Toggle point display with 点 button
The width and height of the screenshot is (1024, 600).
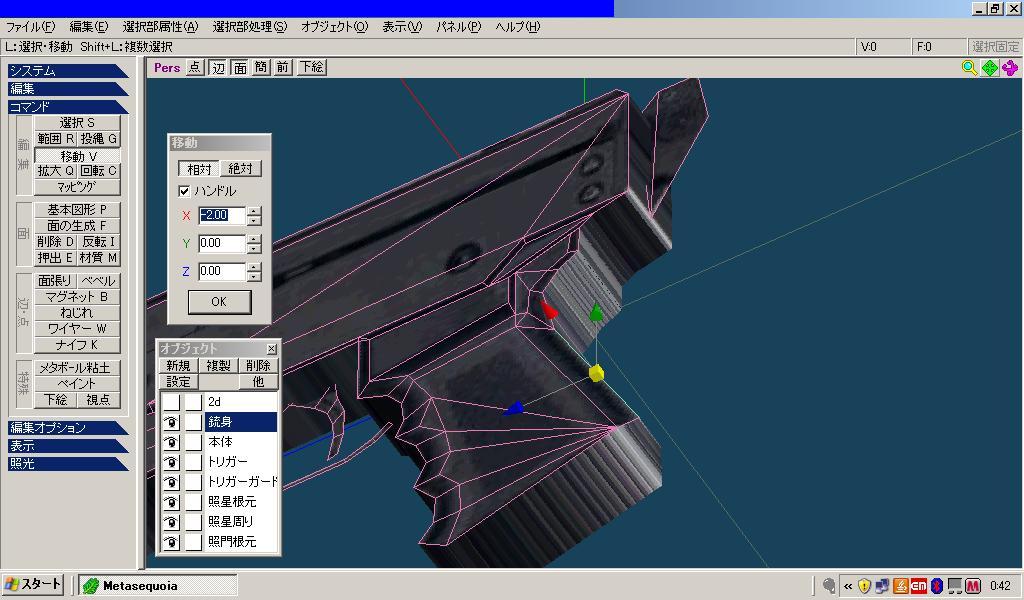pos(195,68)
